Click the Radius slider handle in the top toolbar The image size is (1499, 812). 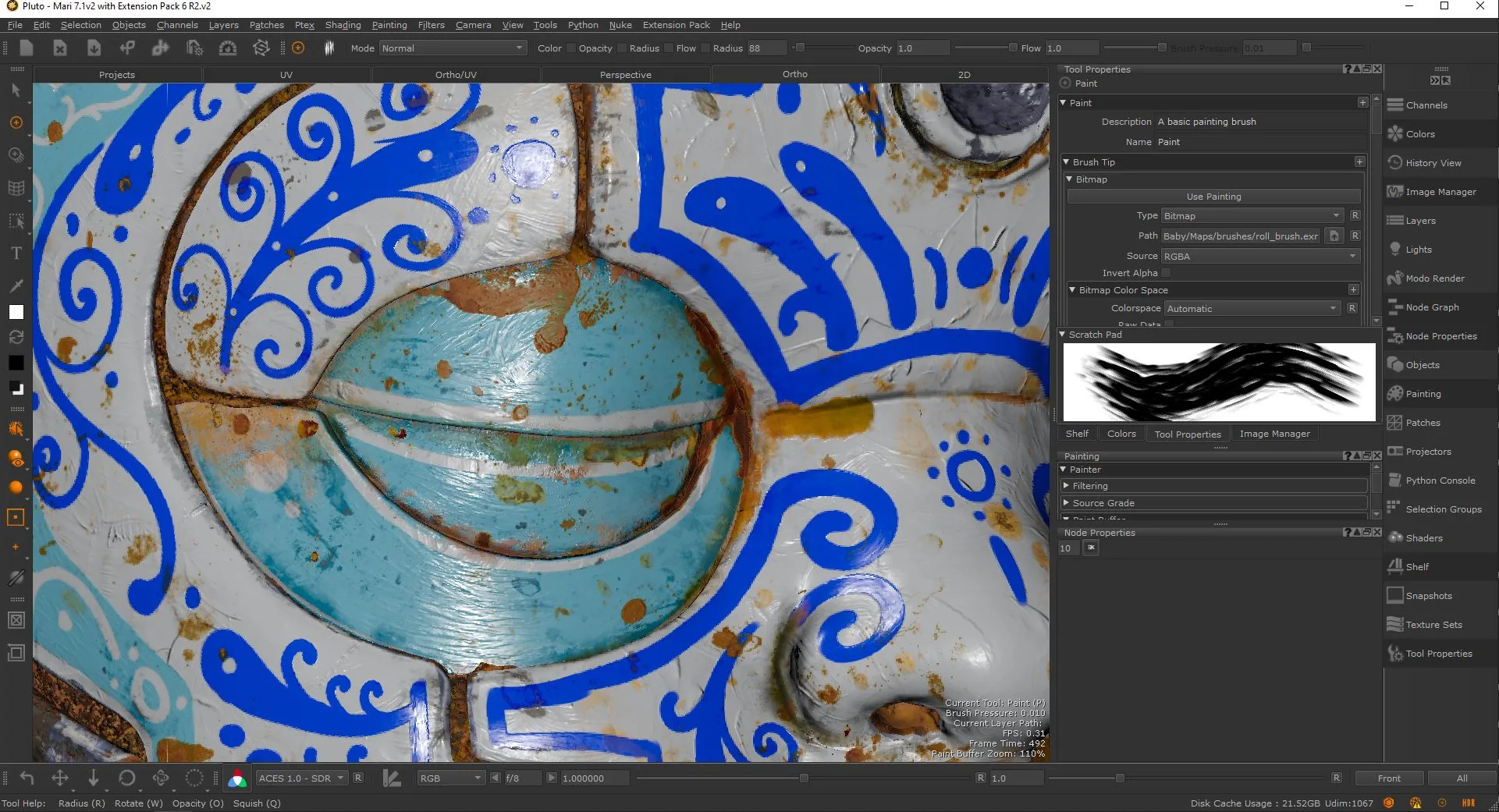799,48
